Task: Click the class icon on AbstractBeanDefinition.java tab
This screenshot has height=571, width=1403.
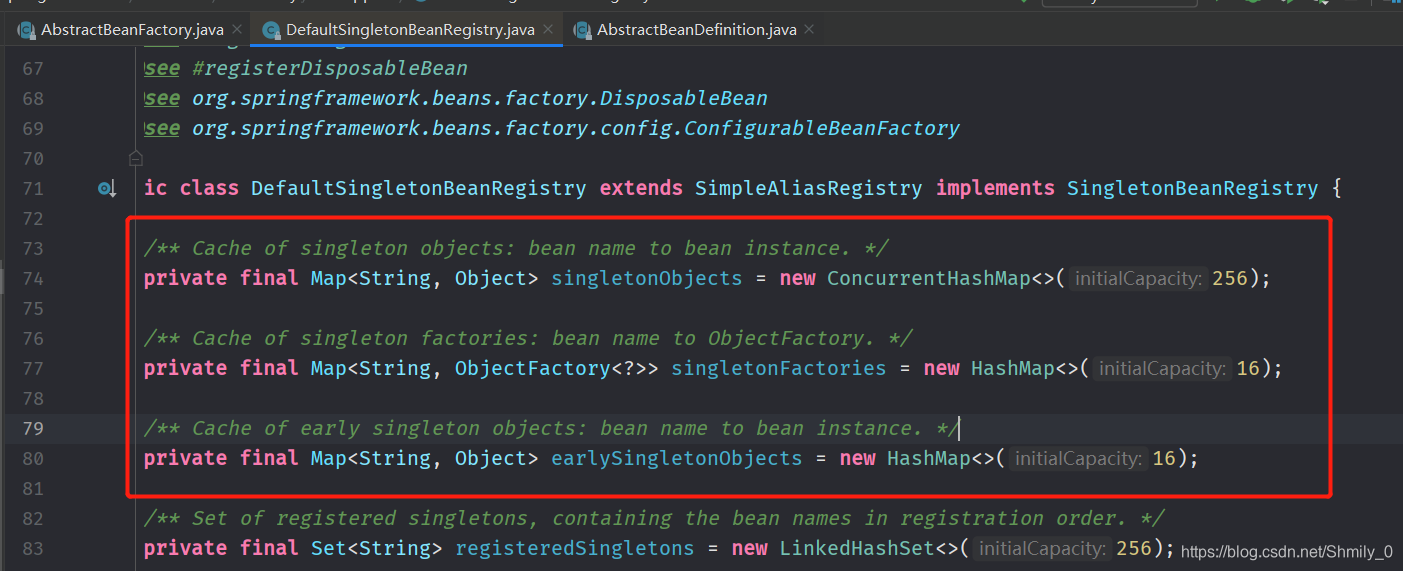Action: (582, 30)
